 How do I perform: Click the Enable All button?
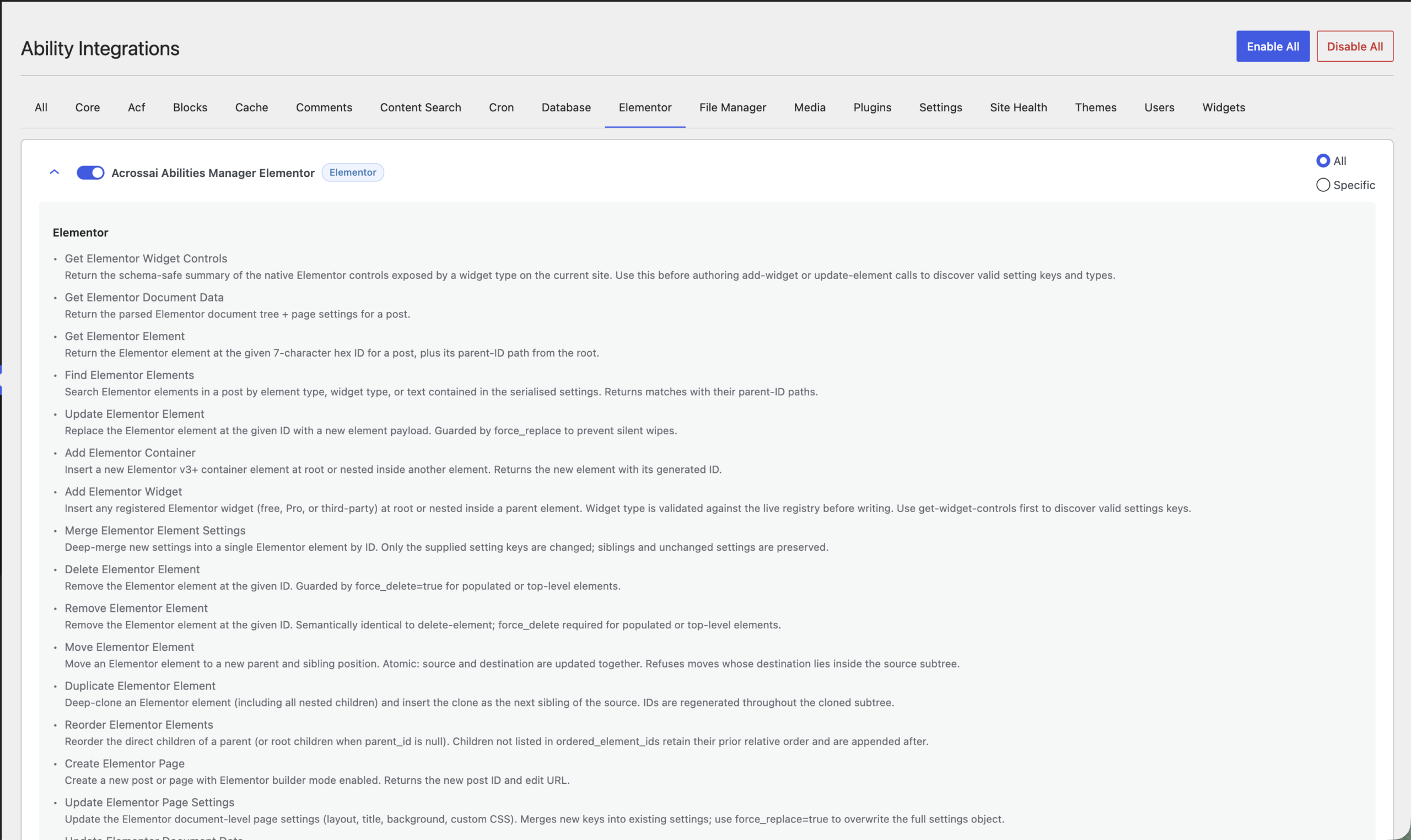pyautogui.click(x=1272, y=46)
